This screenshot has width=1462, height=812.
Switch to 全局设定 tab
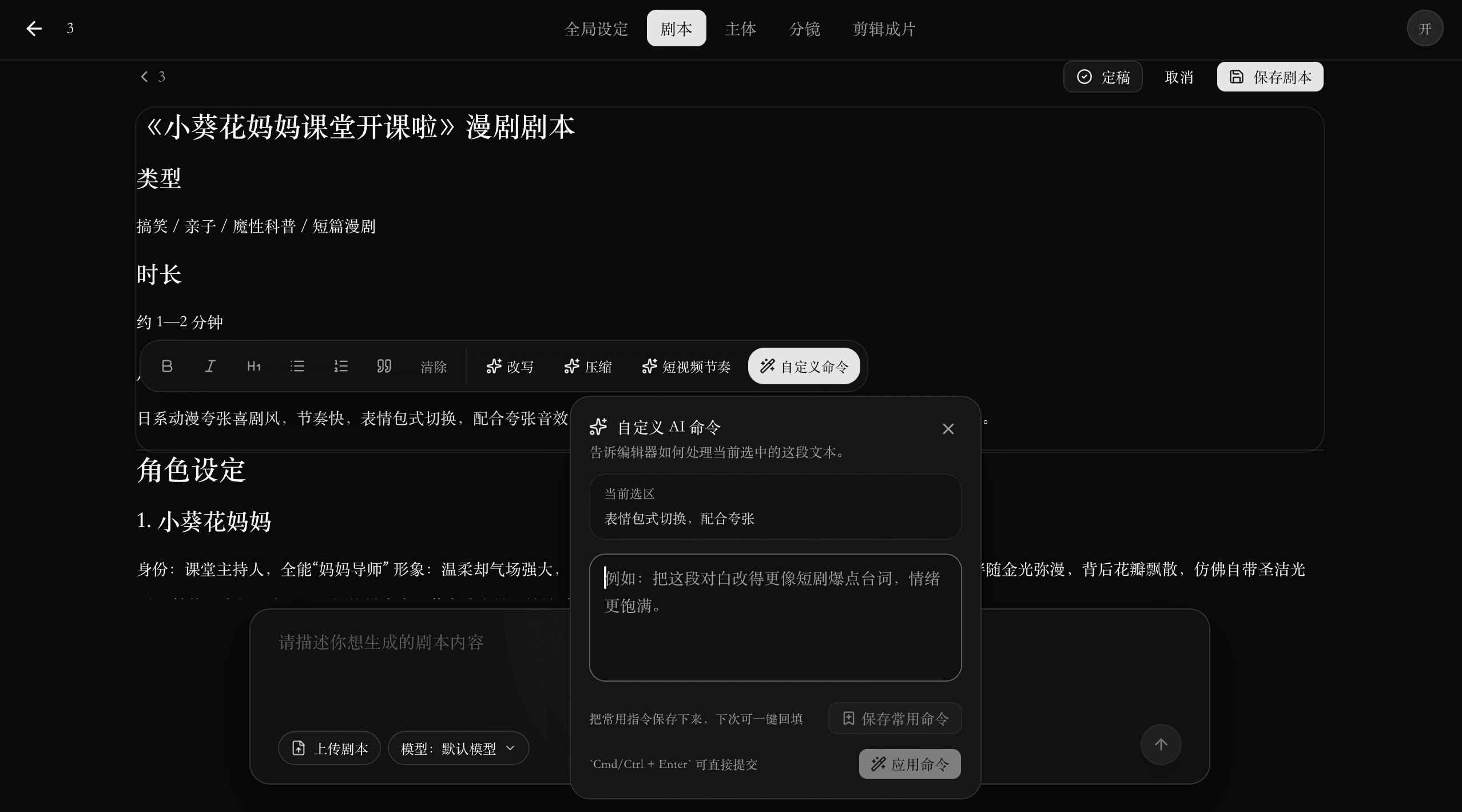[596, 29]
